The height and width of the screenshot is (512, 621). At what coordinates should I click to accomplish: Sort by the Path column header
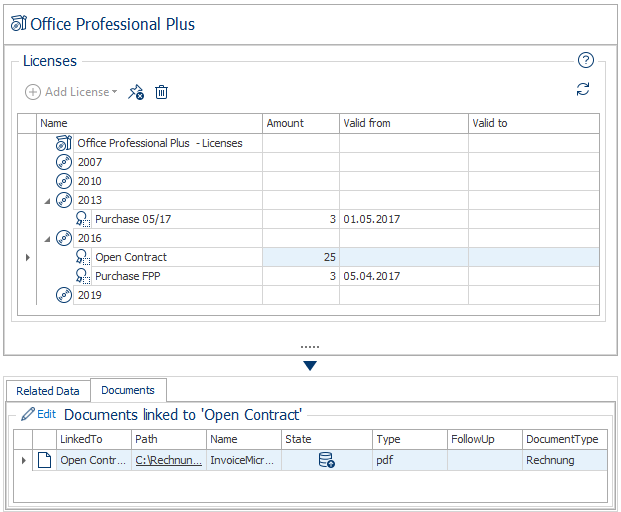coord(169,439)
